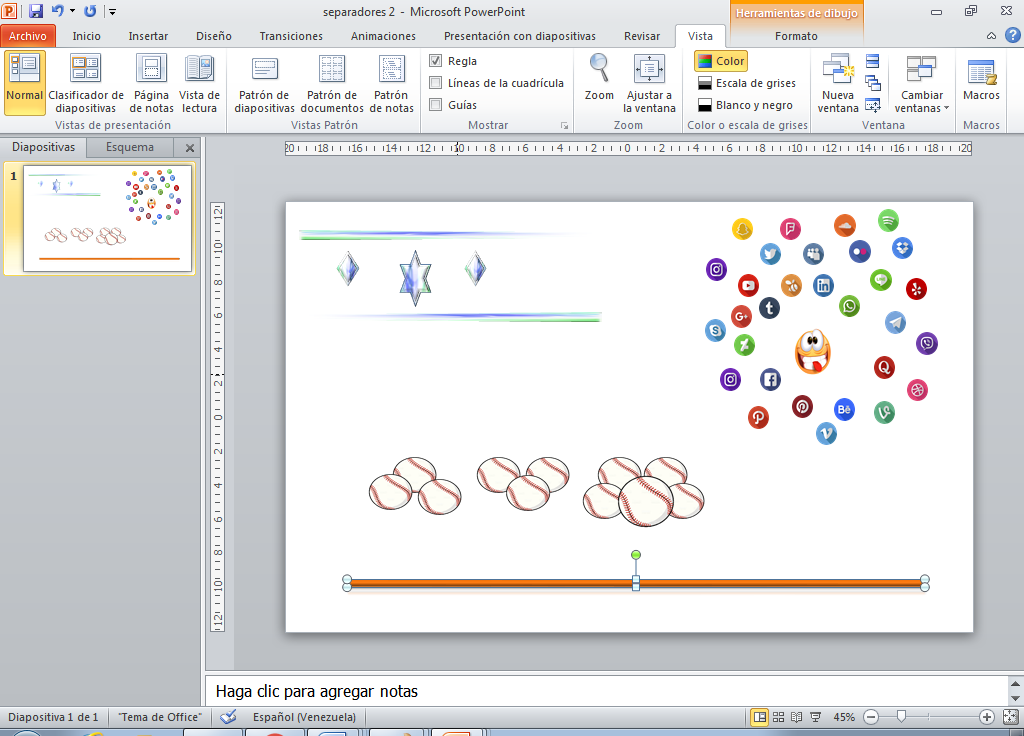Open the Transiciones tab

291,36
